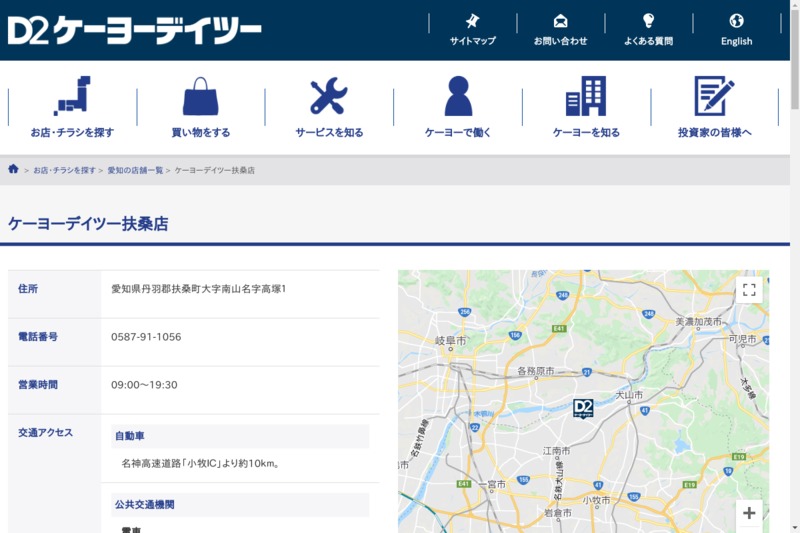
Task: Click the phone number 0587-91-1056
Action: (146, 337)
